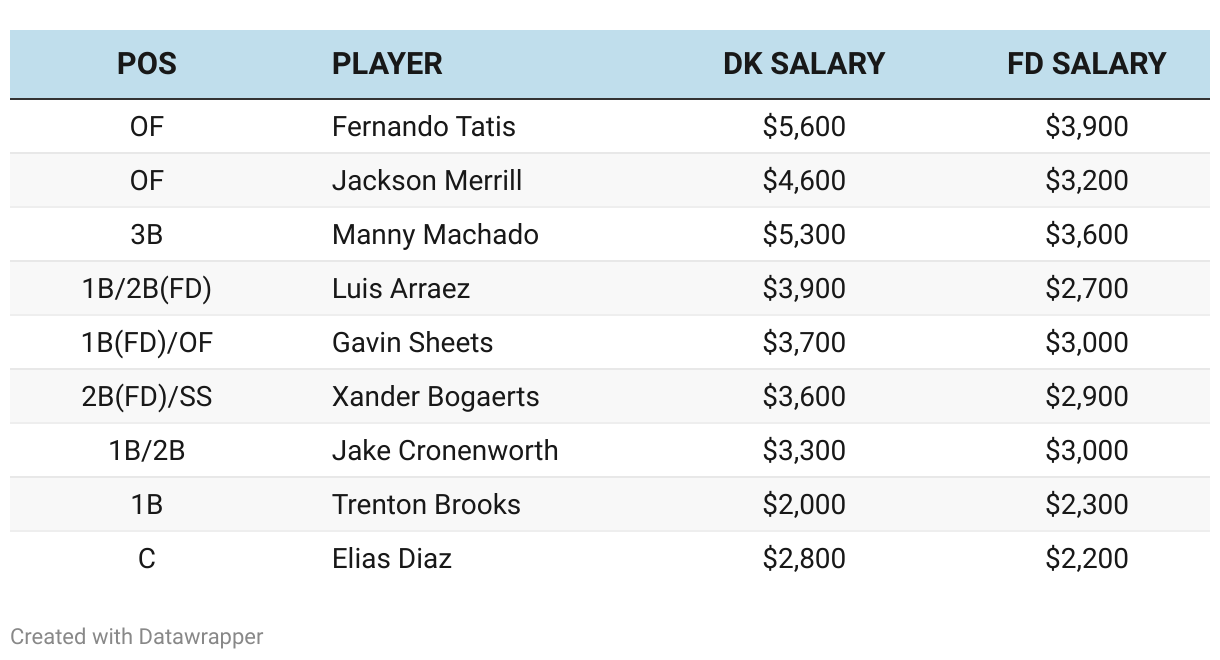
Task: Click Gavin Sheets in the table
Action: click(413, 343)
